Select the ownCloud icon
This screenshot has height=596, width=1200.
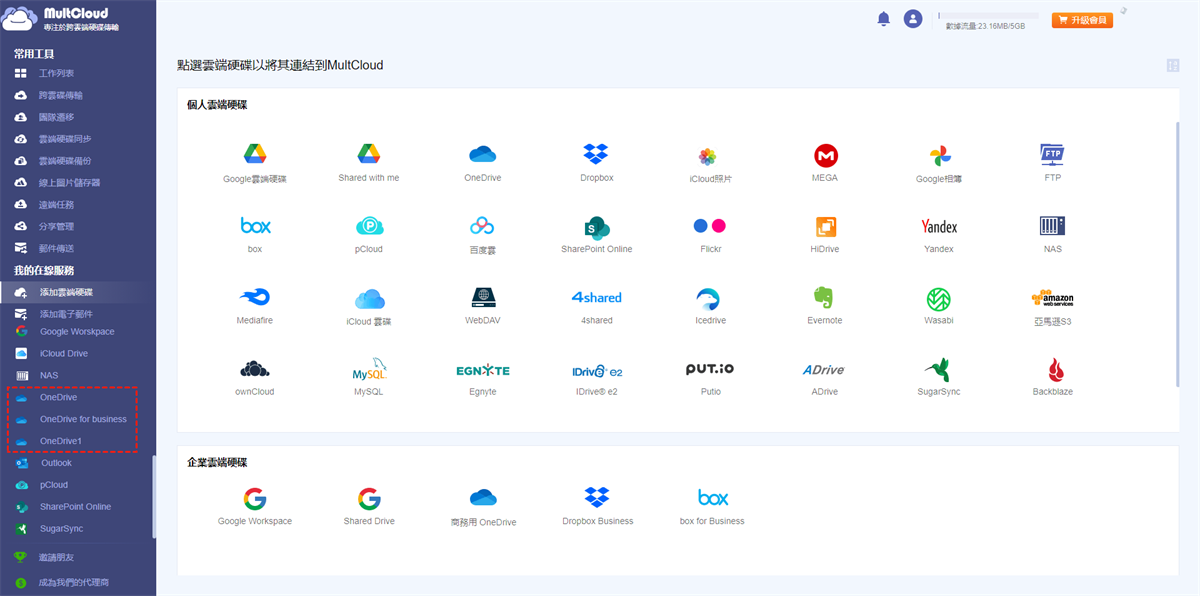coord(255,369)
